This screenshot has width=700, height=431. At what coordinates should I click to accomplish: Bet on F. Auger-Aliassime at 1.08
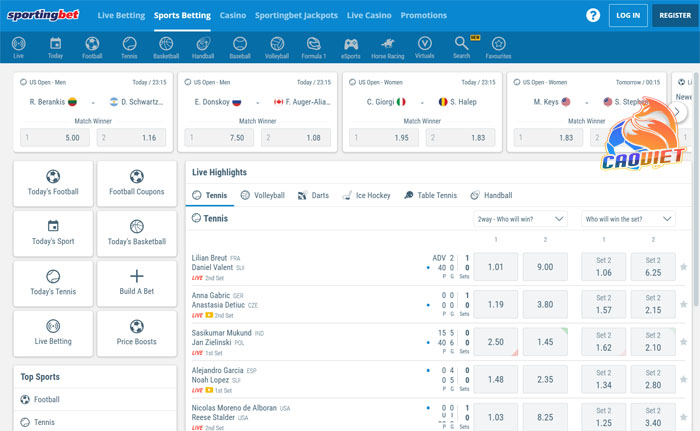tap(296, 138)
